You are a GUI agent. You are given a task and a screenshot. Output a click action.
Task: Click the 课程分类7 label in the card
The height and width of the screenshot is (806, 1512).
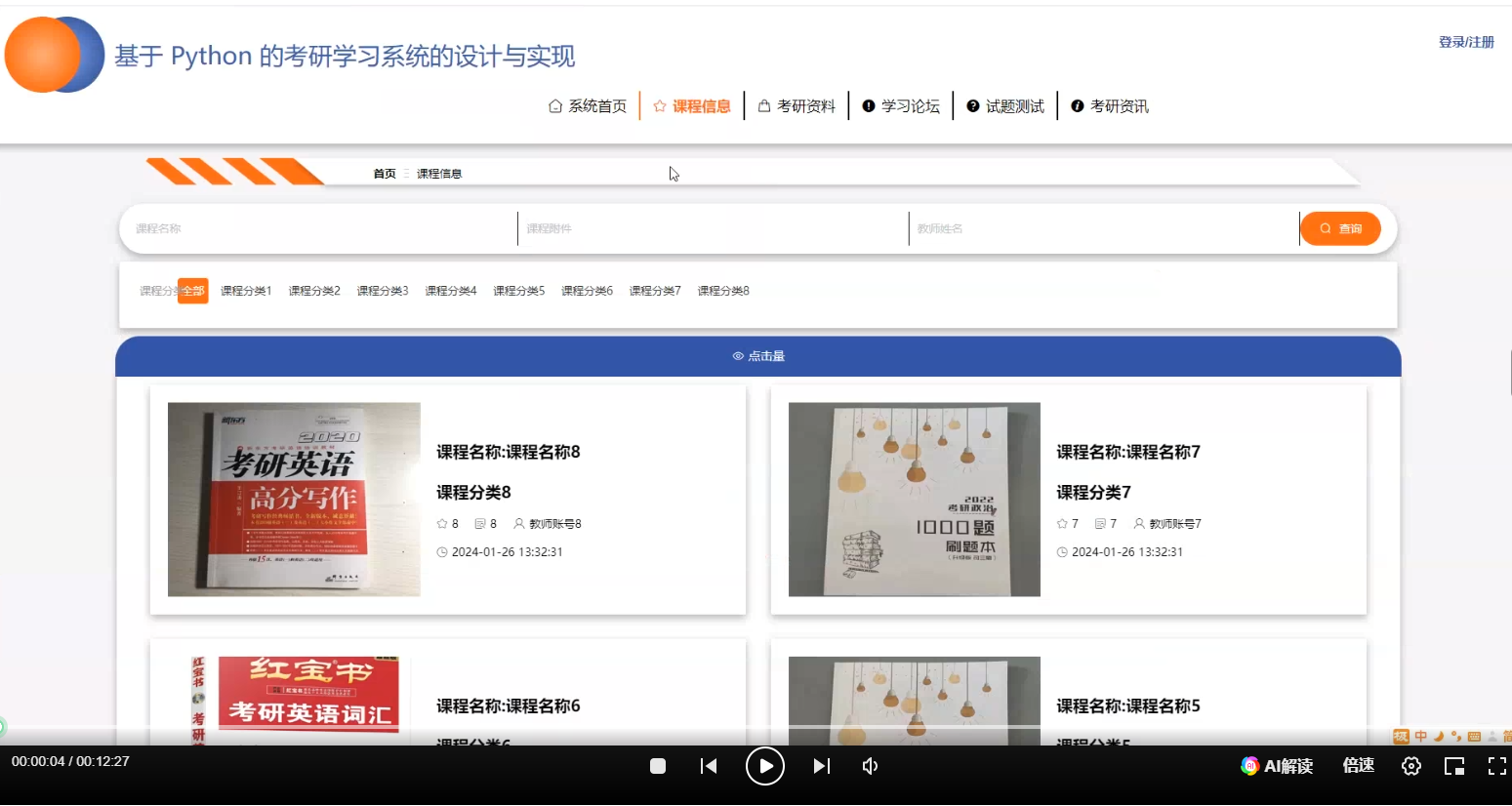pyautogui.click(x=1093, y=493)
